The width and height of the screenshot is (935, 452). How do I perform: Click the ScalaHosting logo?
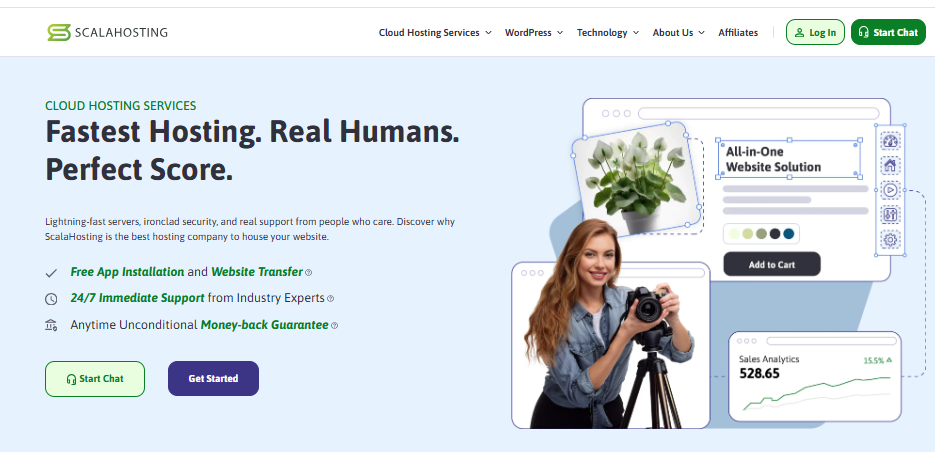(107, 32)
